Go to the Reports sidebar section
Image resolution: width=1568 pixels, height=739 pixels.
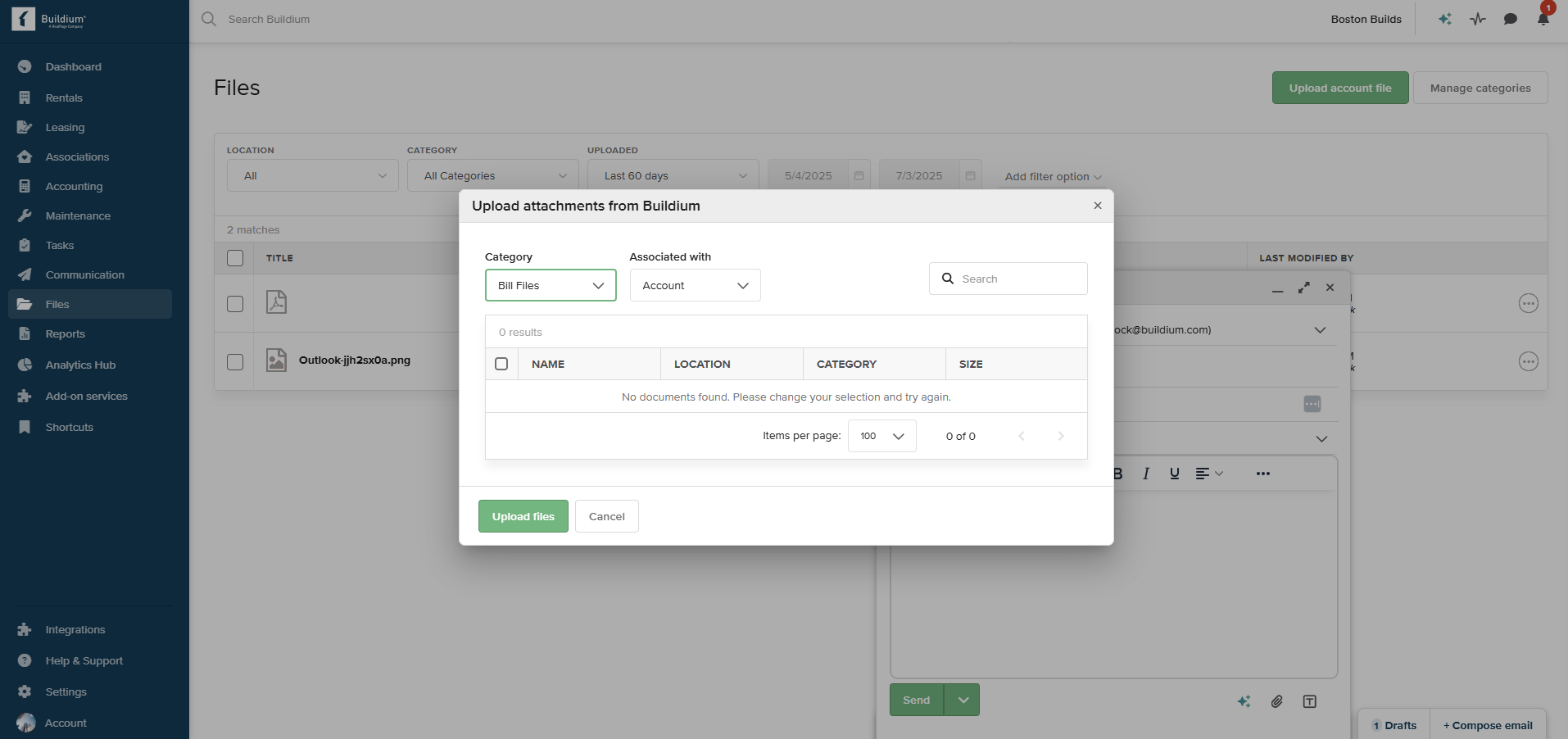66,333
